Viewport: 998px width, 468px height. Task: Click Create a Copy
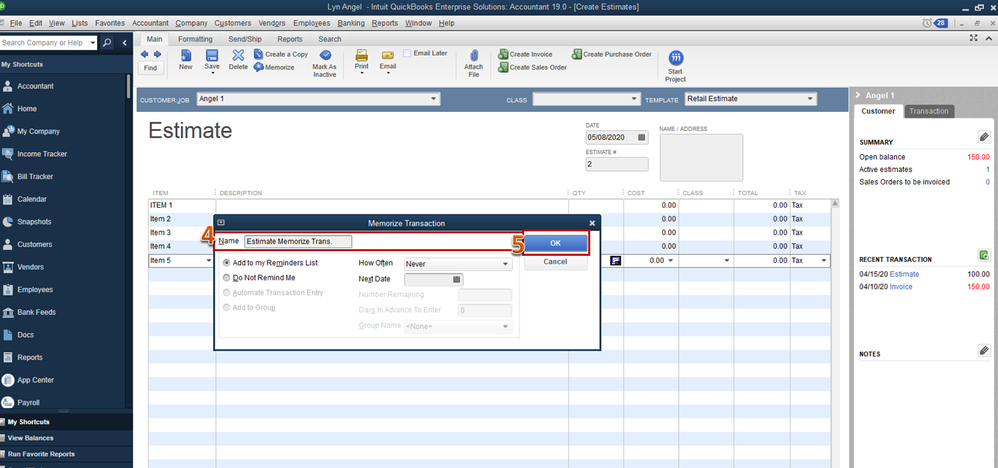(281, 54)
